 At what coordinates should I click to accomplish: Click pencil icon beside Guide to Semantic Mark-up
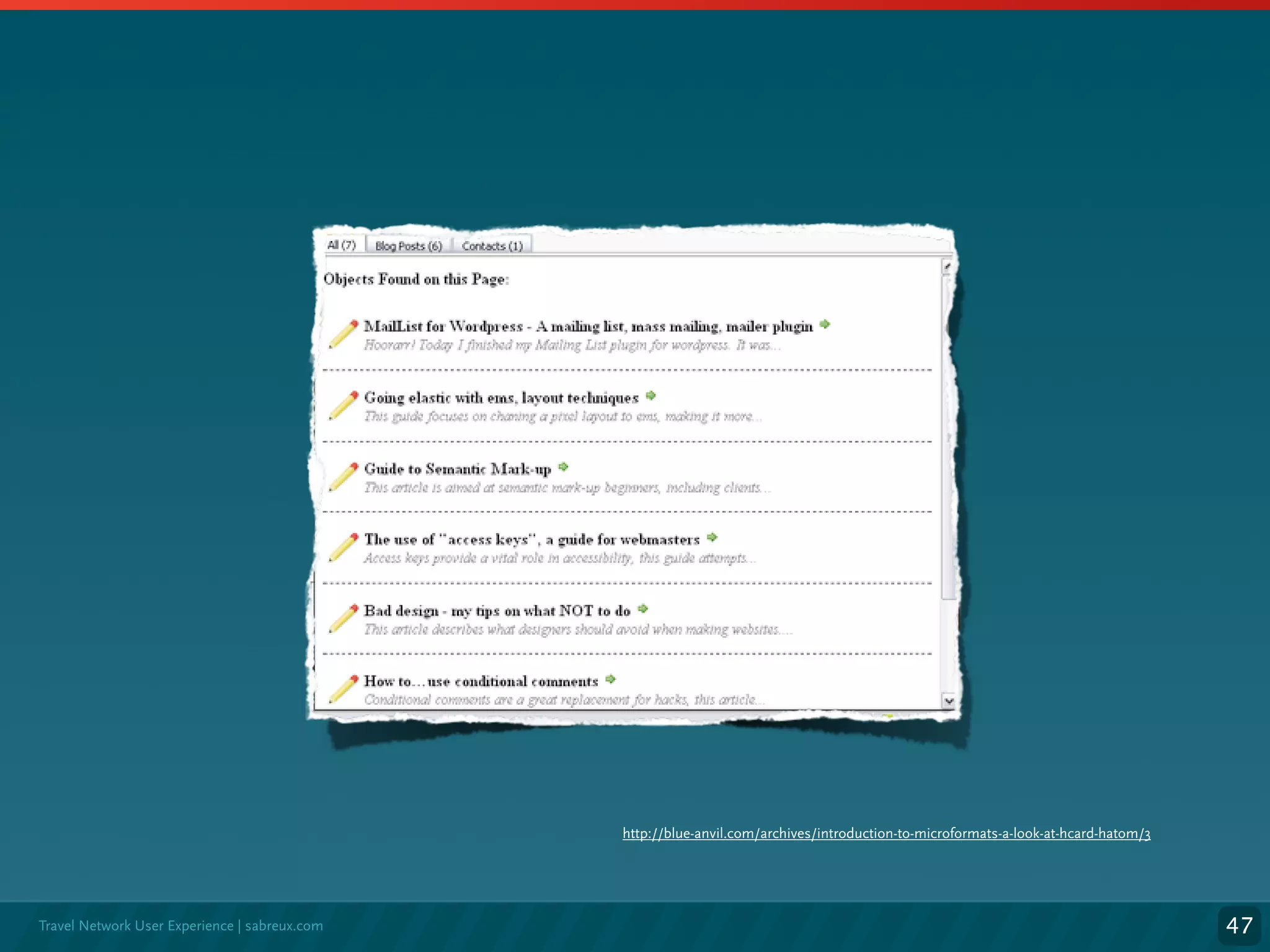(344, 477)
